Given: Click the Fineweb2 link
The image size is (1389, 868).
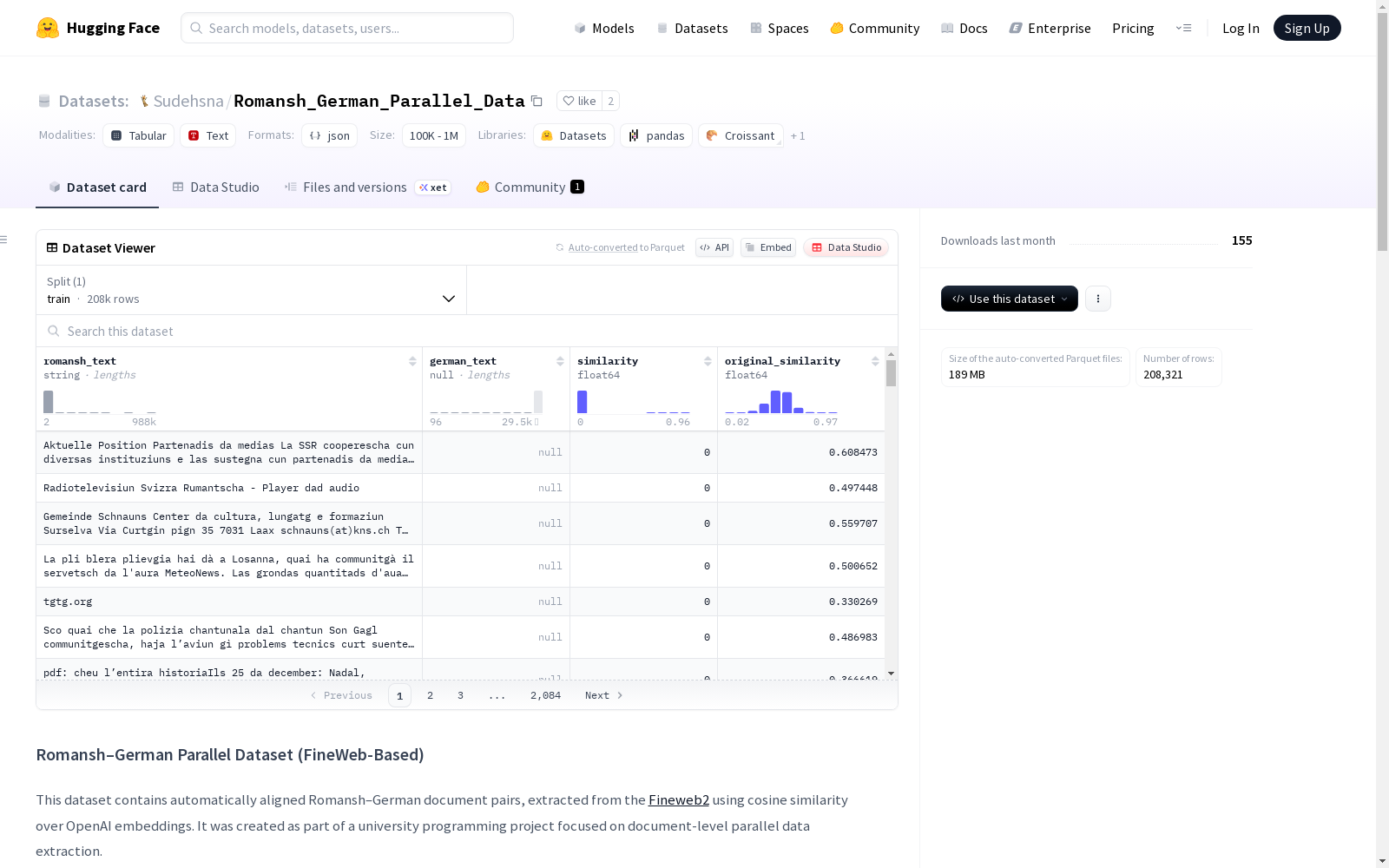Looking at the screenshot, I should tap(679, 800).
